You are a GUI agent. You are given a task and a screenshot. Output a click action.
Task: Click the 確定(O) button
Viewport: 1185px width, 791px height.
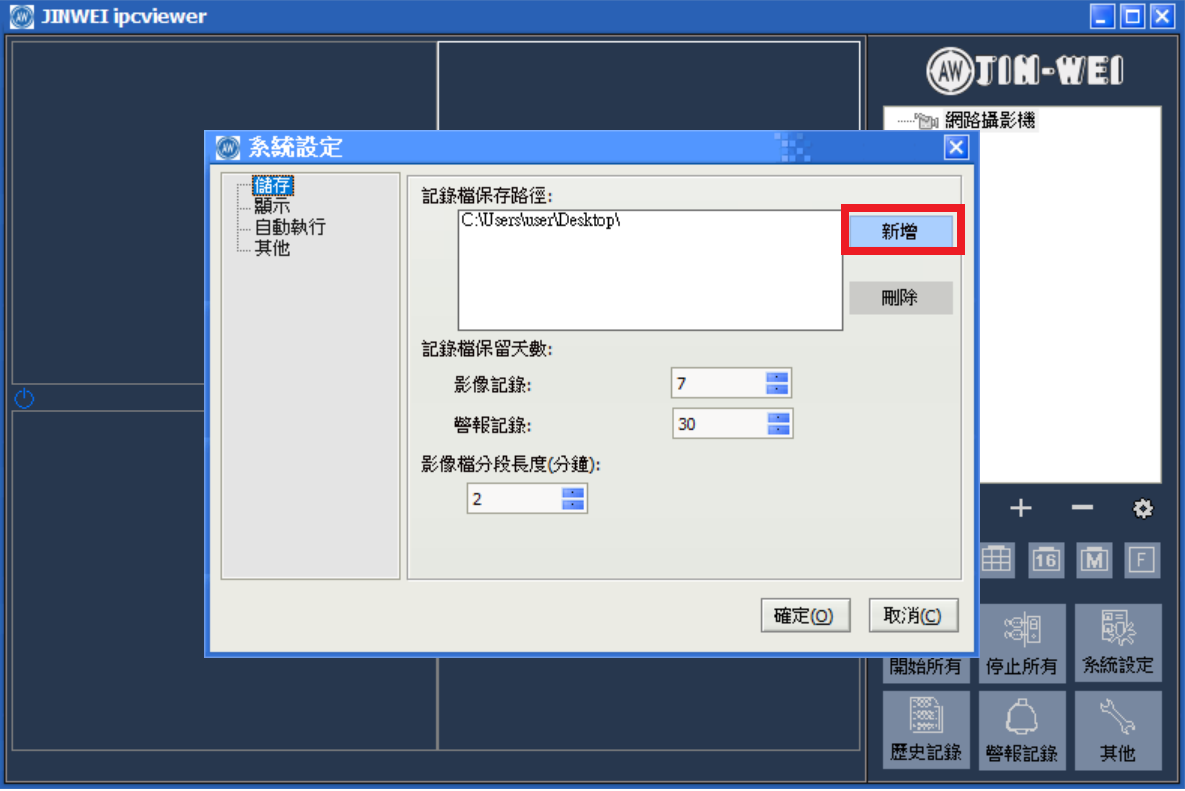click(x=805, y=616)
